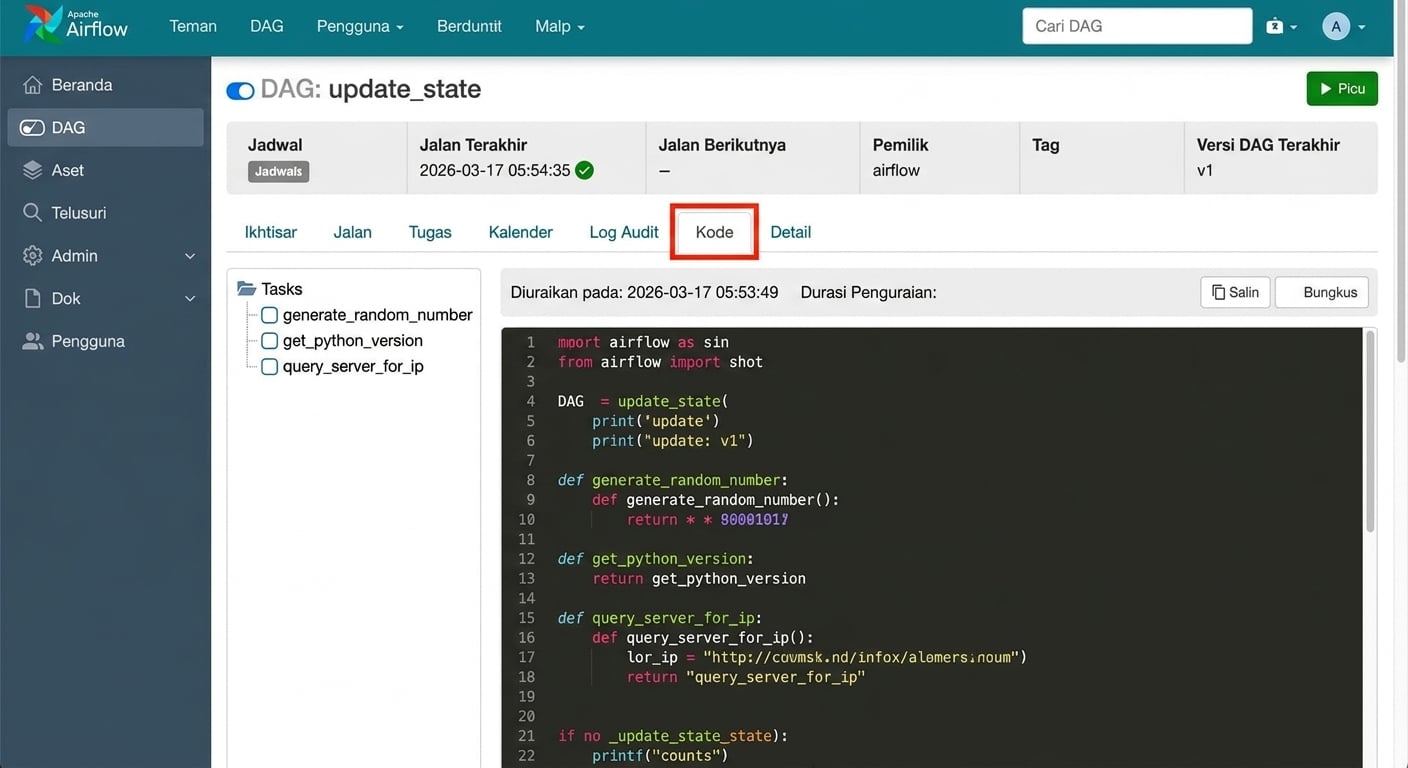Switch to the Ikhtisar tab

[x=271, y=232]
